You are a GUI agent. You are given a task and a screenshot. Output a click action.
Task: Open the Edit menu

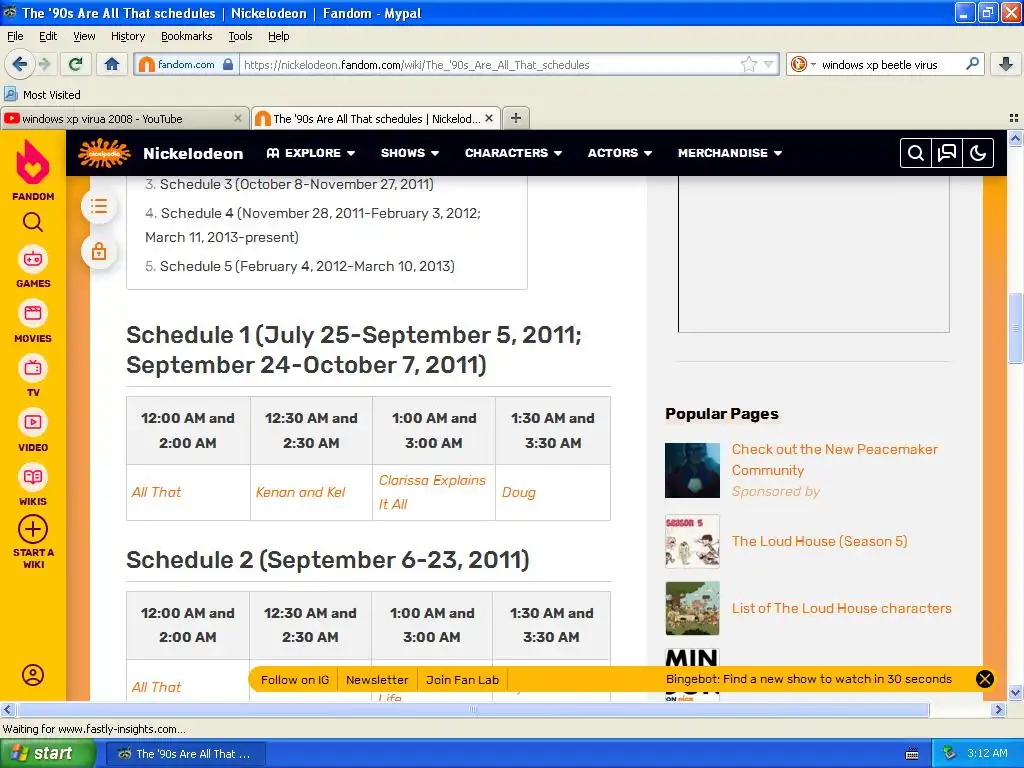point(48,36)
